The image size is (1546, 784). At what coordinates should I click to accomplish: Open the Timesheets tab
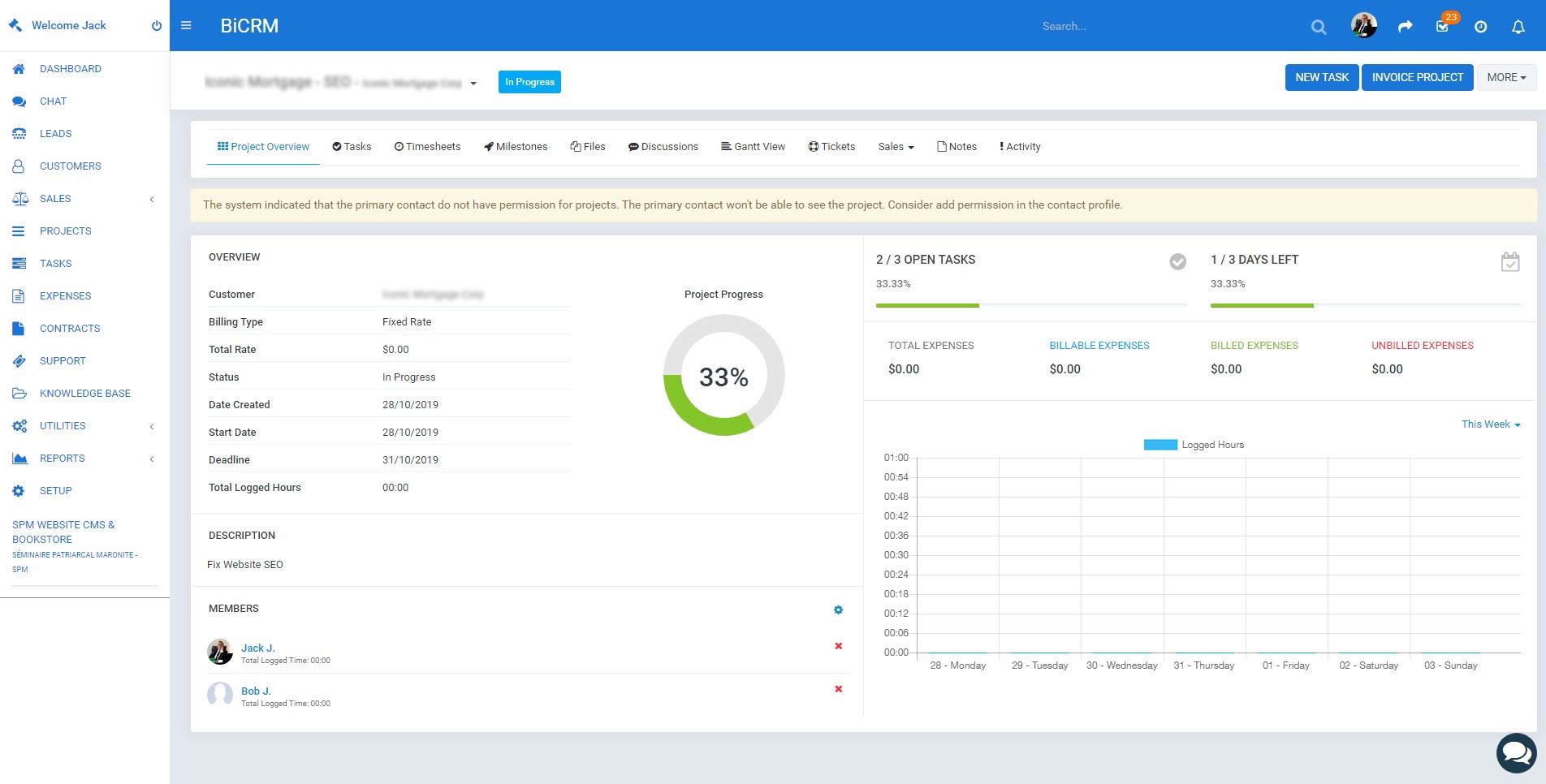pyautogui.click(x=427, y=147)
